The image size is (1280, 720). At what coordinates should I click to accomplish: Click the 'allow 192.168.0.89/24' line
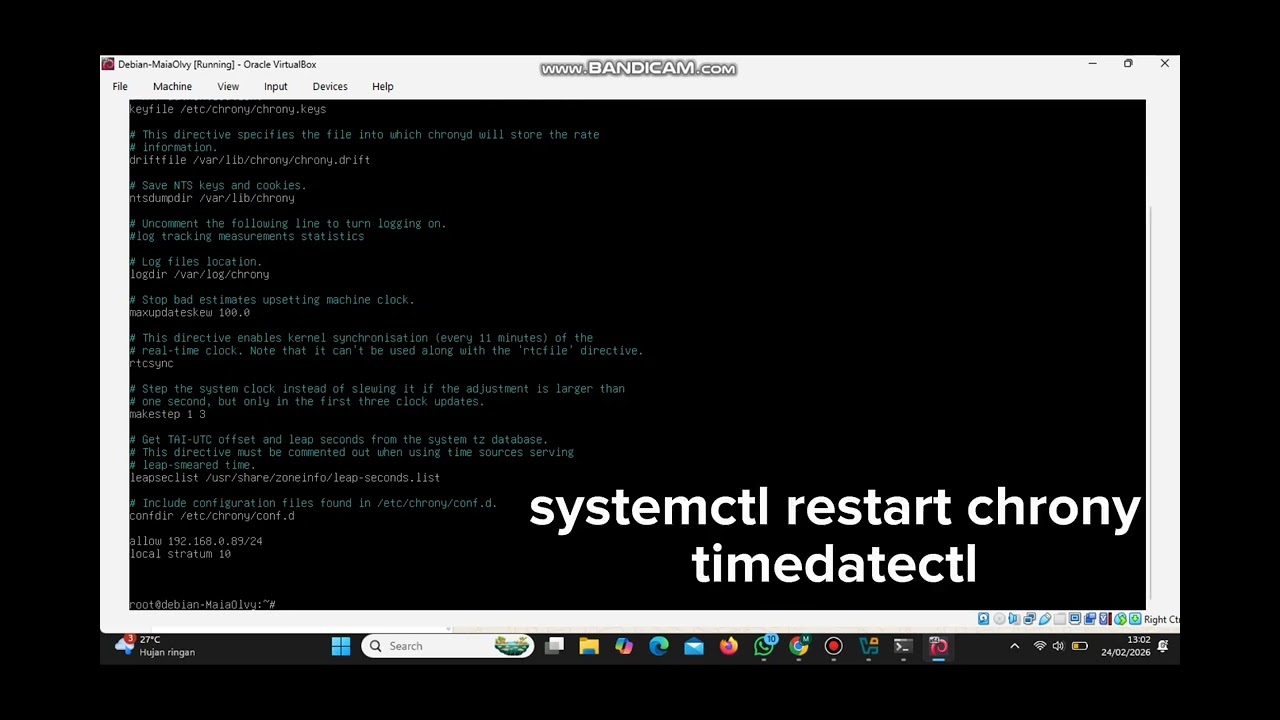[196, 541]
